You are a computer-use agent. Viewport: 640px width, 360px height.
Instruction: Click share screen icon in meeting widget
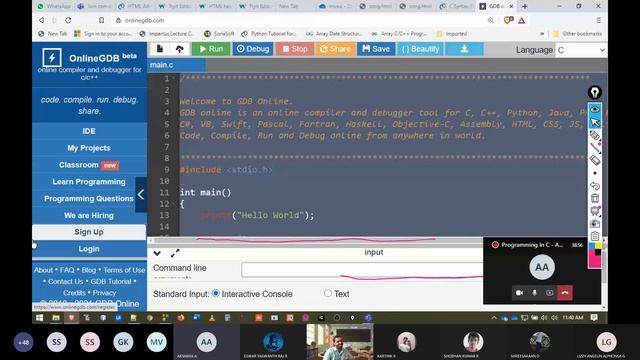coord(549,293)
